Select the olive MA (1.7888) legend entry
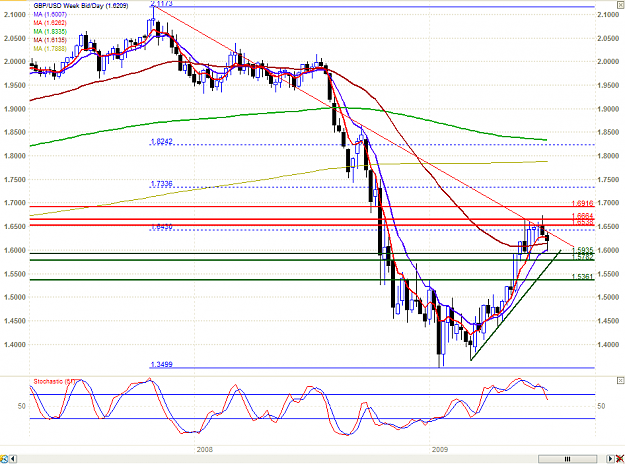 point(50,49)
